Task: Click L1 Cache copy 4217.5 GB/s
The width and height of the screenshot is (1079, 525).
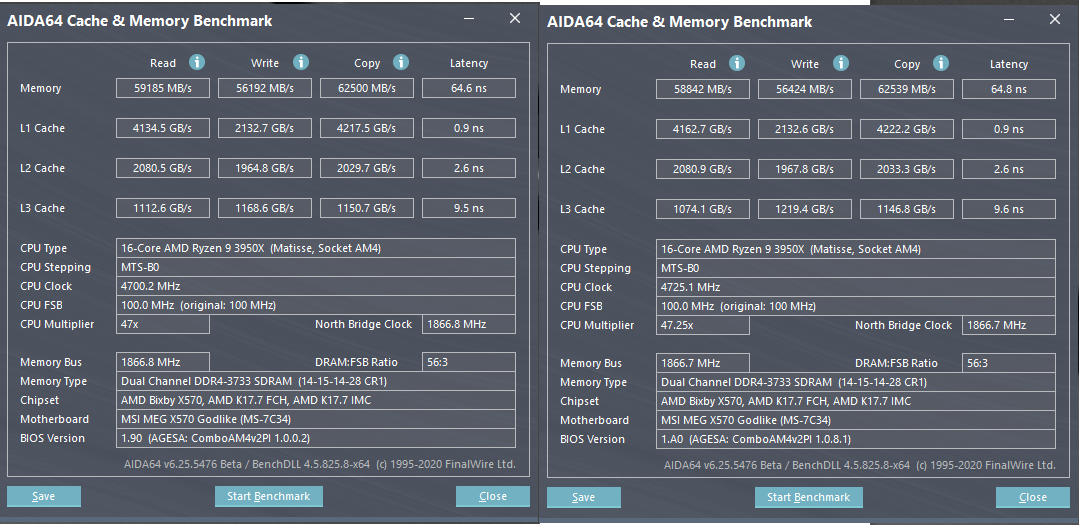Action: 367,128
